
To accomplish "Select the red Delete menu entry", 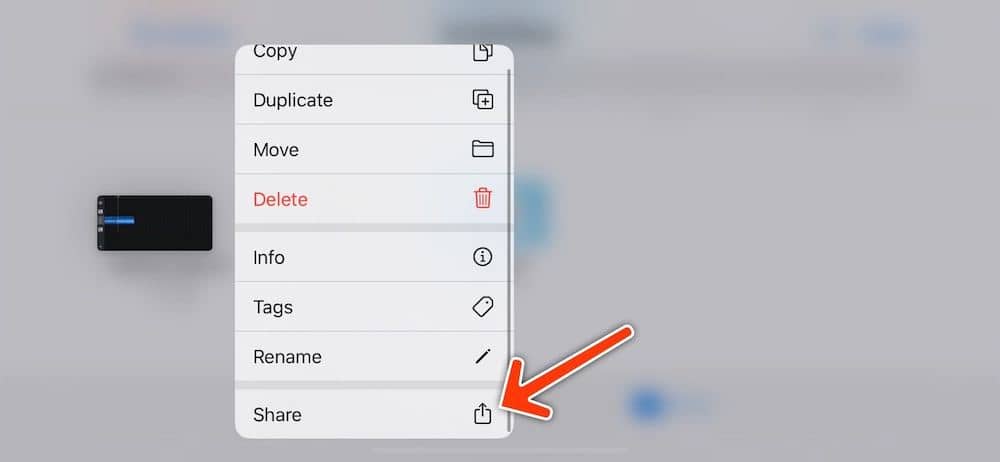I will [374, 199].
